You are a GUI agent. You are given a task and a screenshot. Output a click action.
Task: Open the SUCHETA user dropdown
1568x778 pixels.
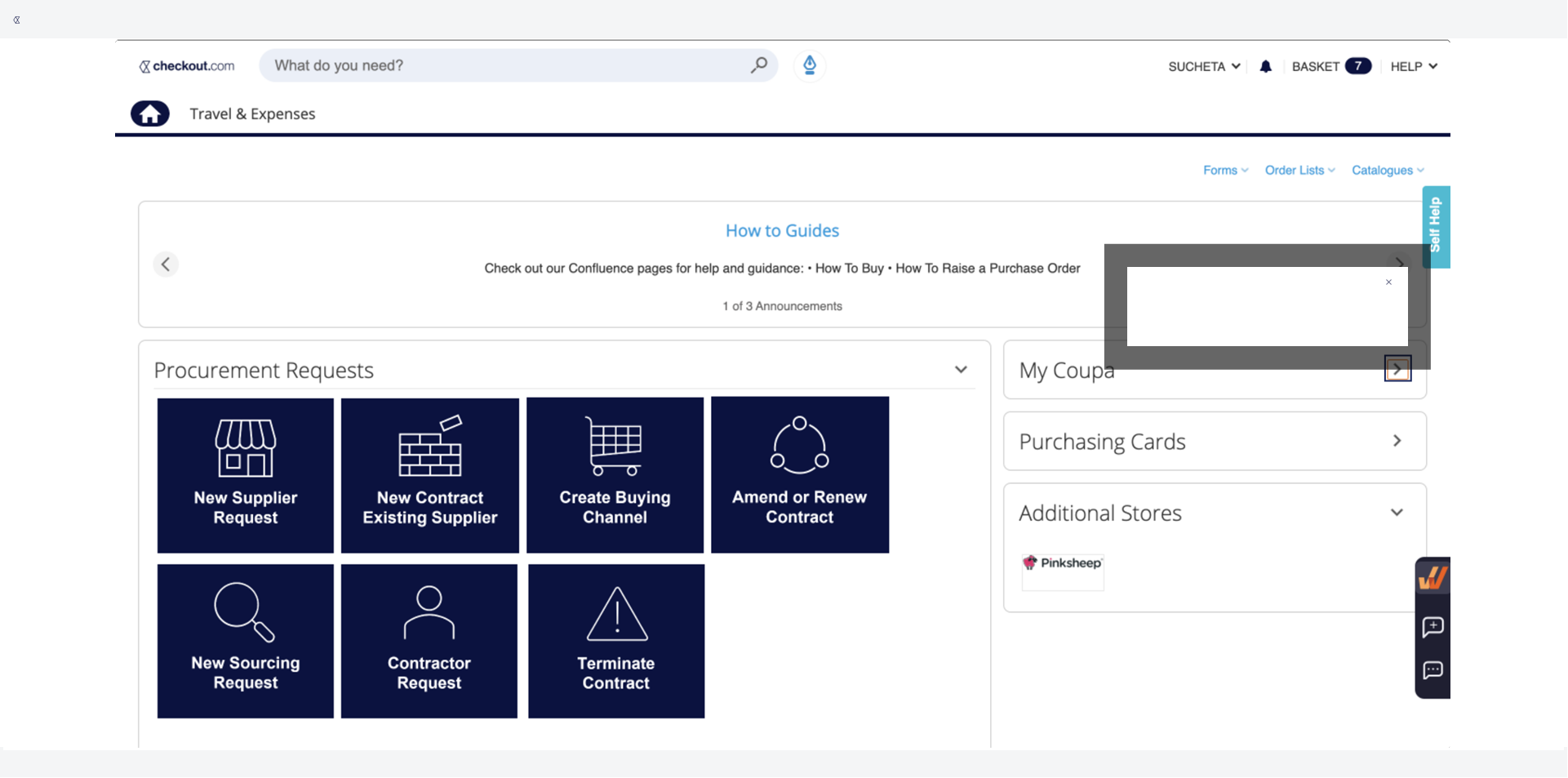[x=1204, y=66]
